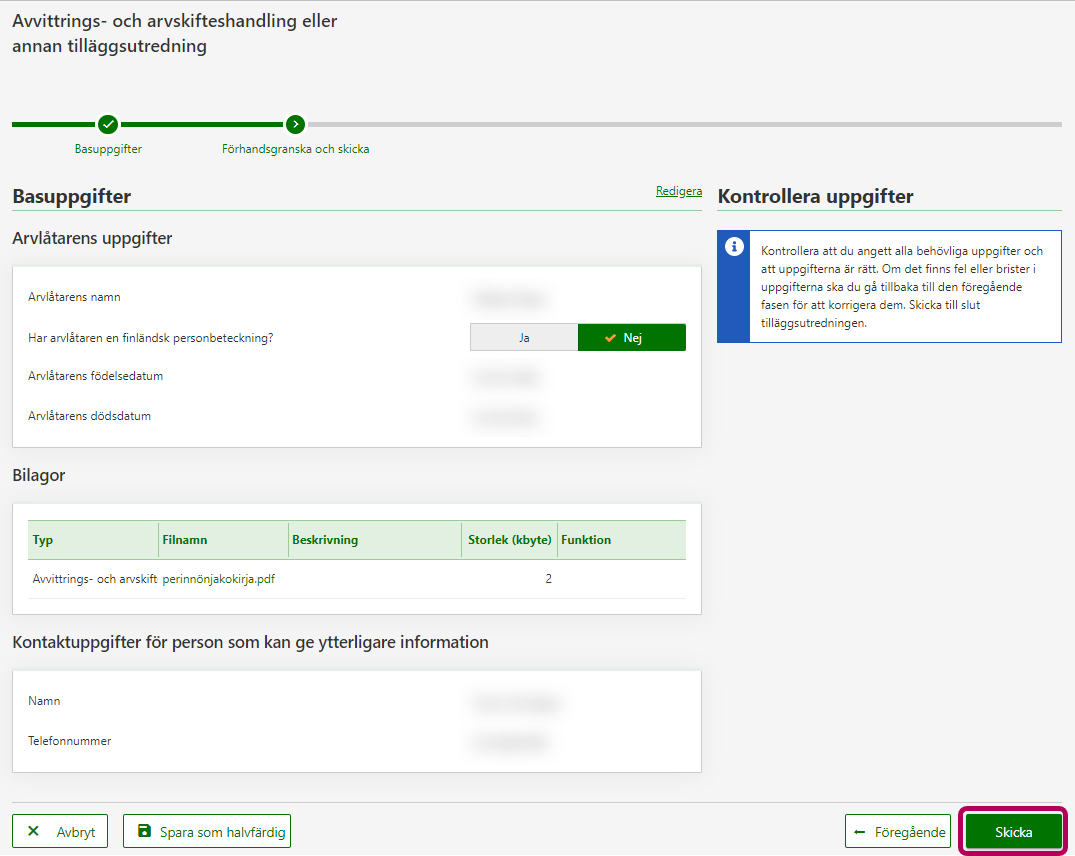1075x856 pixels.
Task: Select Ja for Finnish personal identity code
Action: (x=524, y=338)
